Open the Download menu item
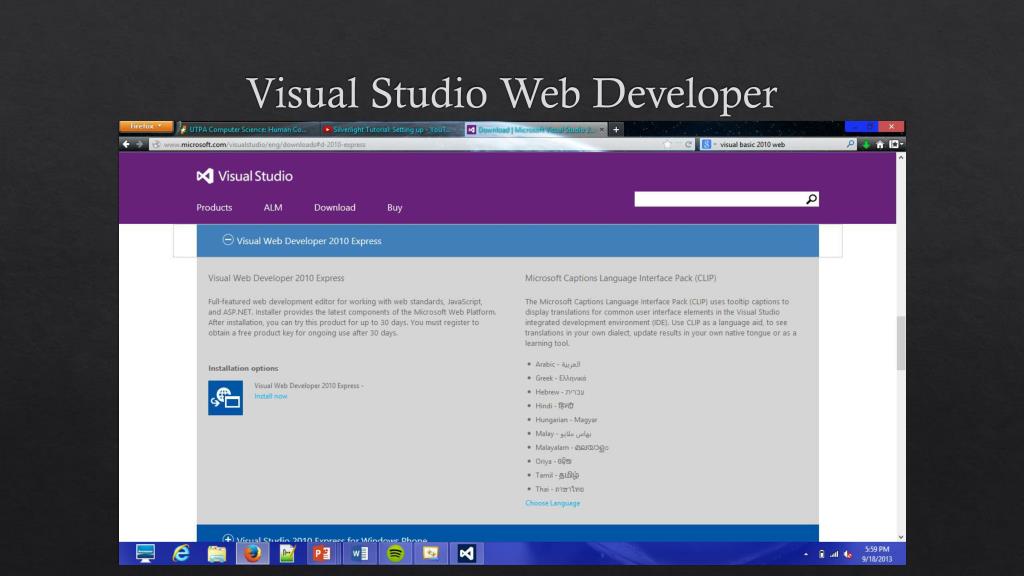 point(334,208)
